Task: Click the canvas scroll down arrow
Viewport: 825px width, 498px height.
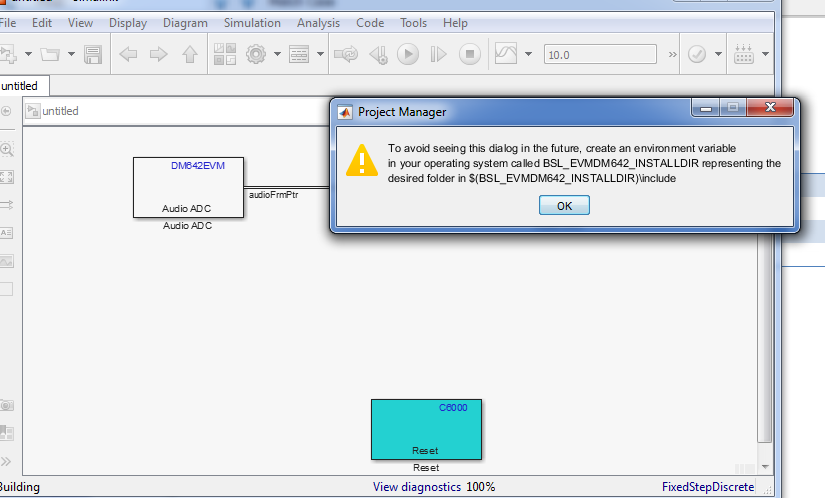Action: pos(765,467)
